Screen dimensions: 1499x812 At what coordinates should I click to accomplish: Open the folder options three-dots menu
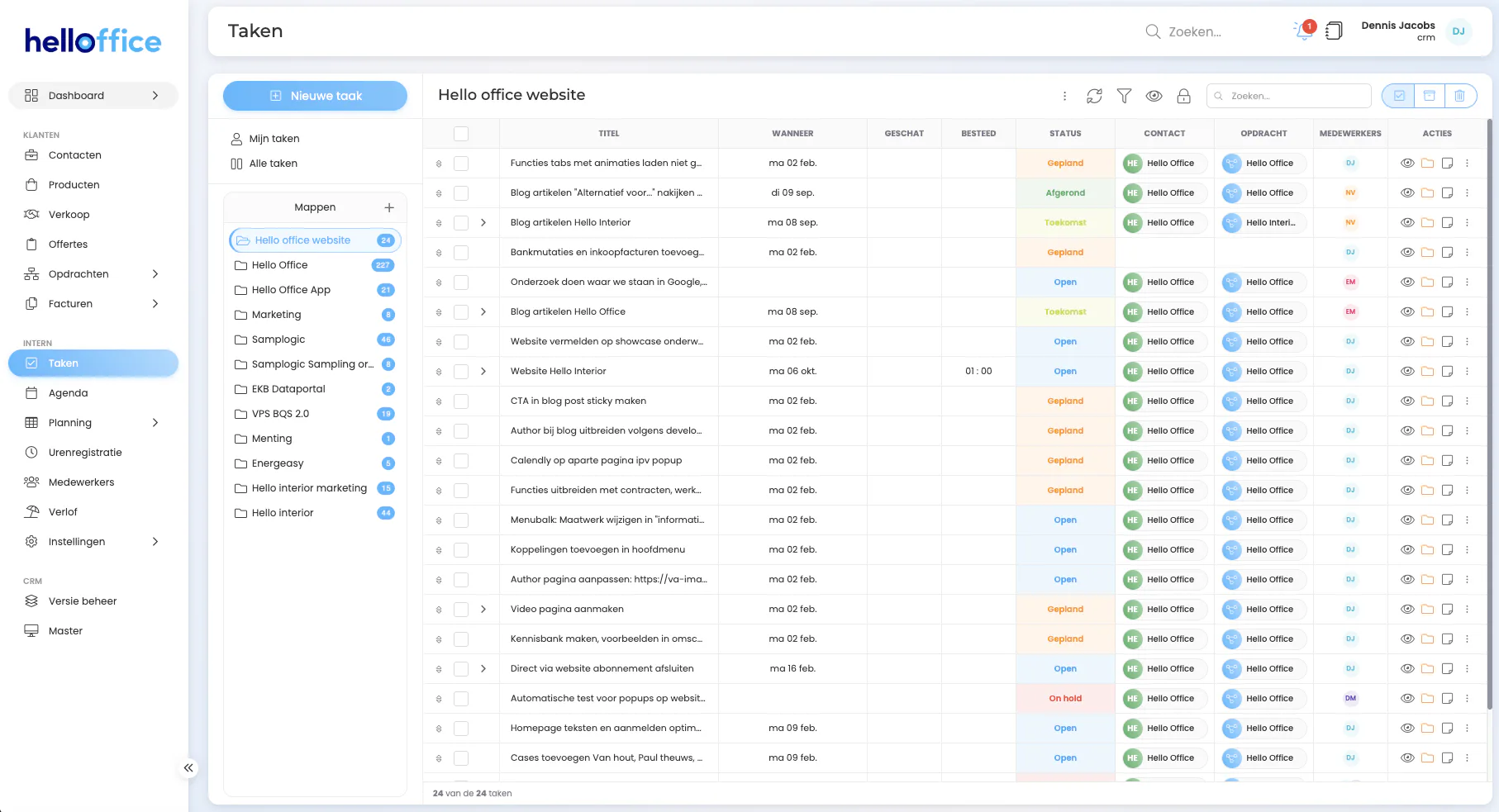coord(1064,96)
